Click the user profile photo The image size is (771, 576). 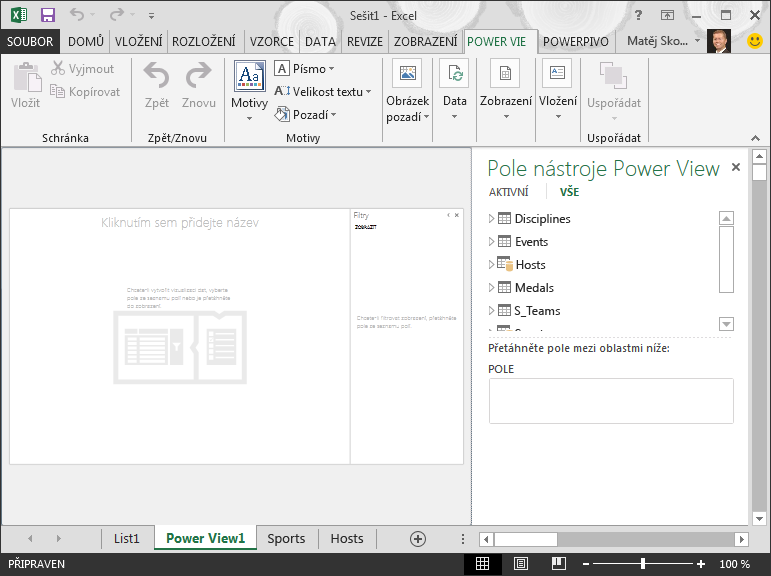(718, 41)
